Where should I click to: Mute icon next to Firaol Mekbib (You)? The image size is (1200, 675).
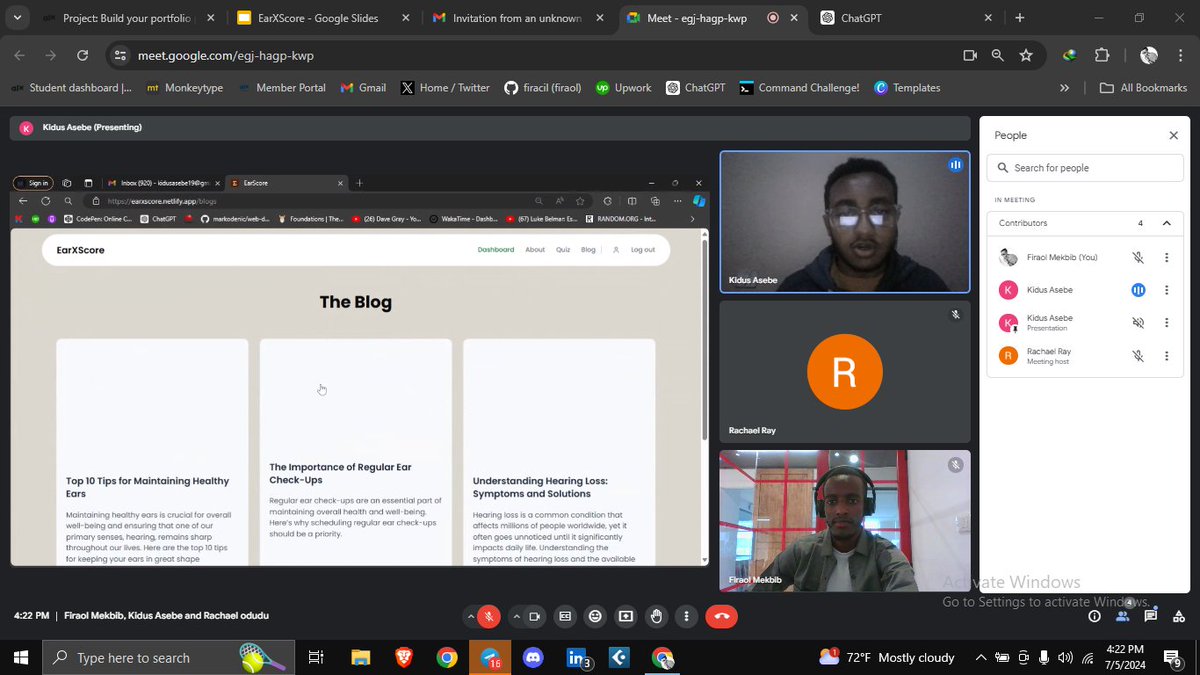point(1138,257)
